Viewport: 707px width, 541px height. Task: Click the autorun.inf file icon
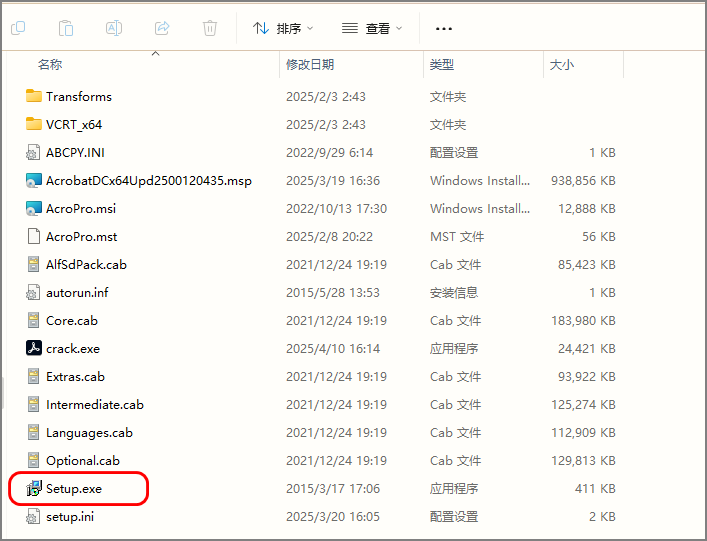tap(33, 293)
